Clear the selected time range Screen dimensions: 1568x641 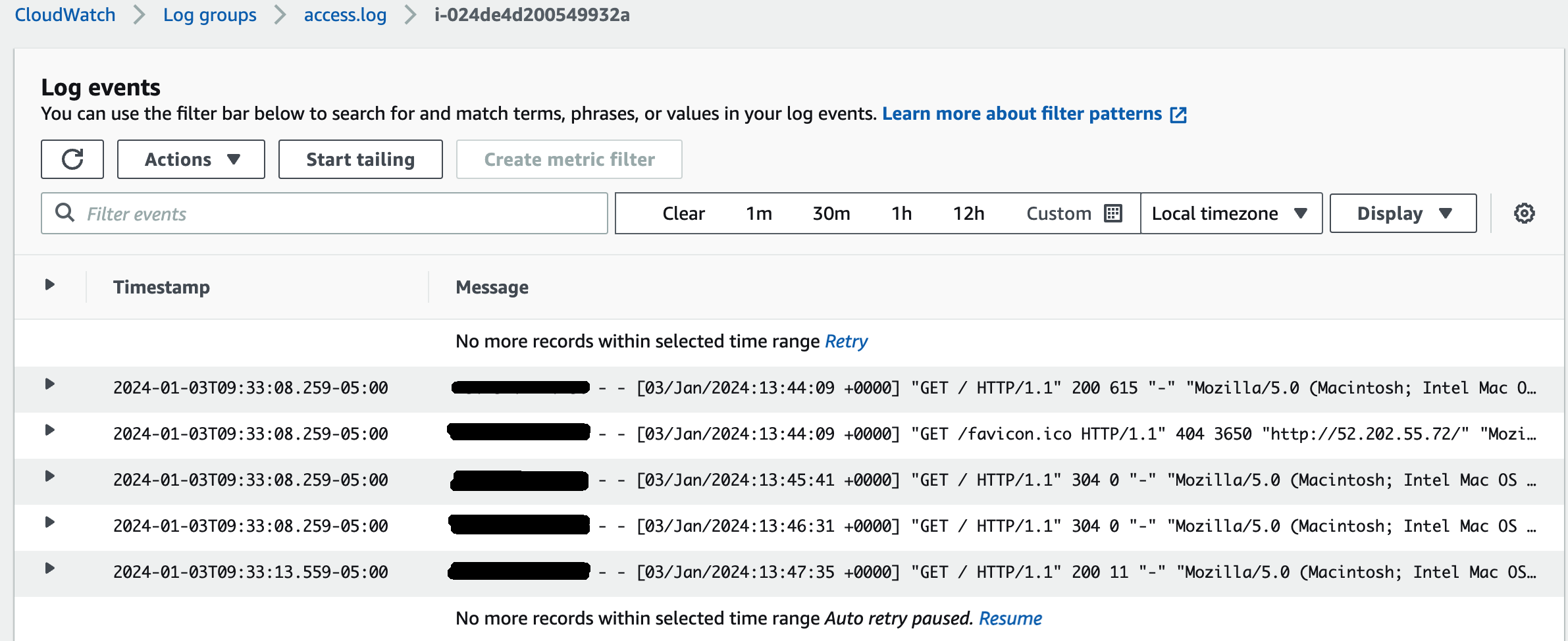[x=683, y=213]
